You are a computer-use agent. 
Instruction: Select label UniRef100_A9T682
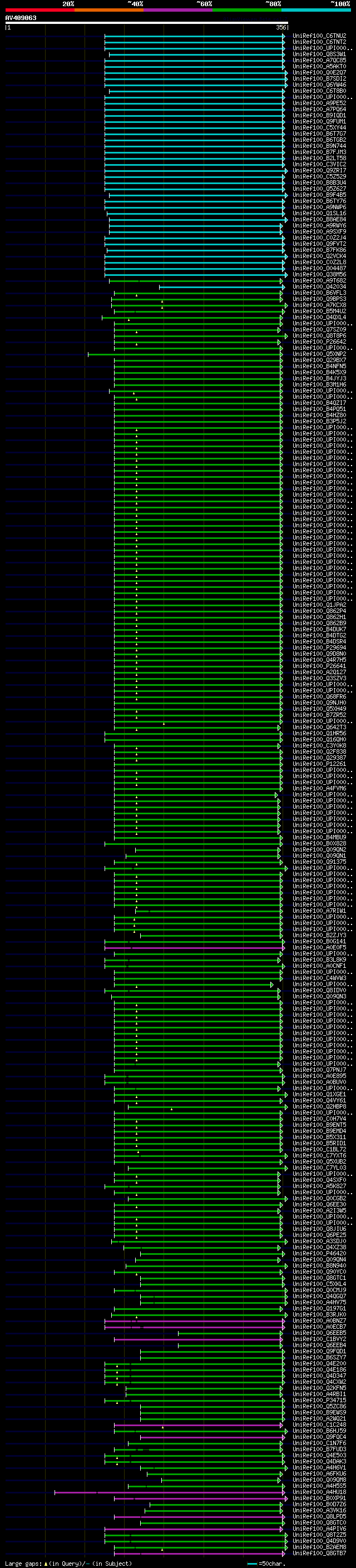click(x=319, y=280)
